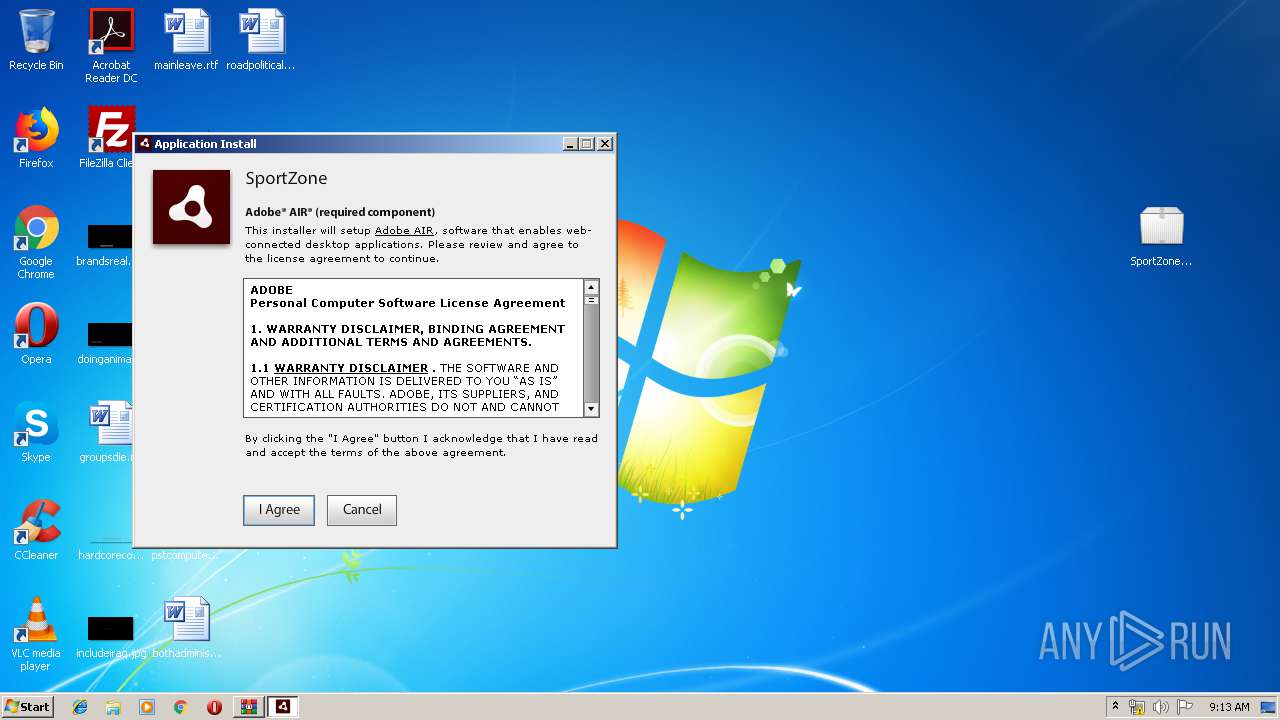Select the Recycle Bin desktop icon
Viewport: 1280px width, 720px height.
pyautogui.click(x=36, y=41)
